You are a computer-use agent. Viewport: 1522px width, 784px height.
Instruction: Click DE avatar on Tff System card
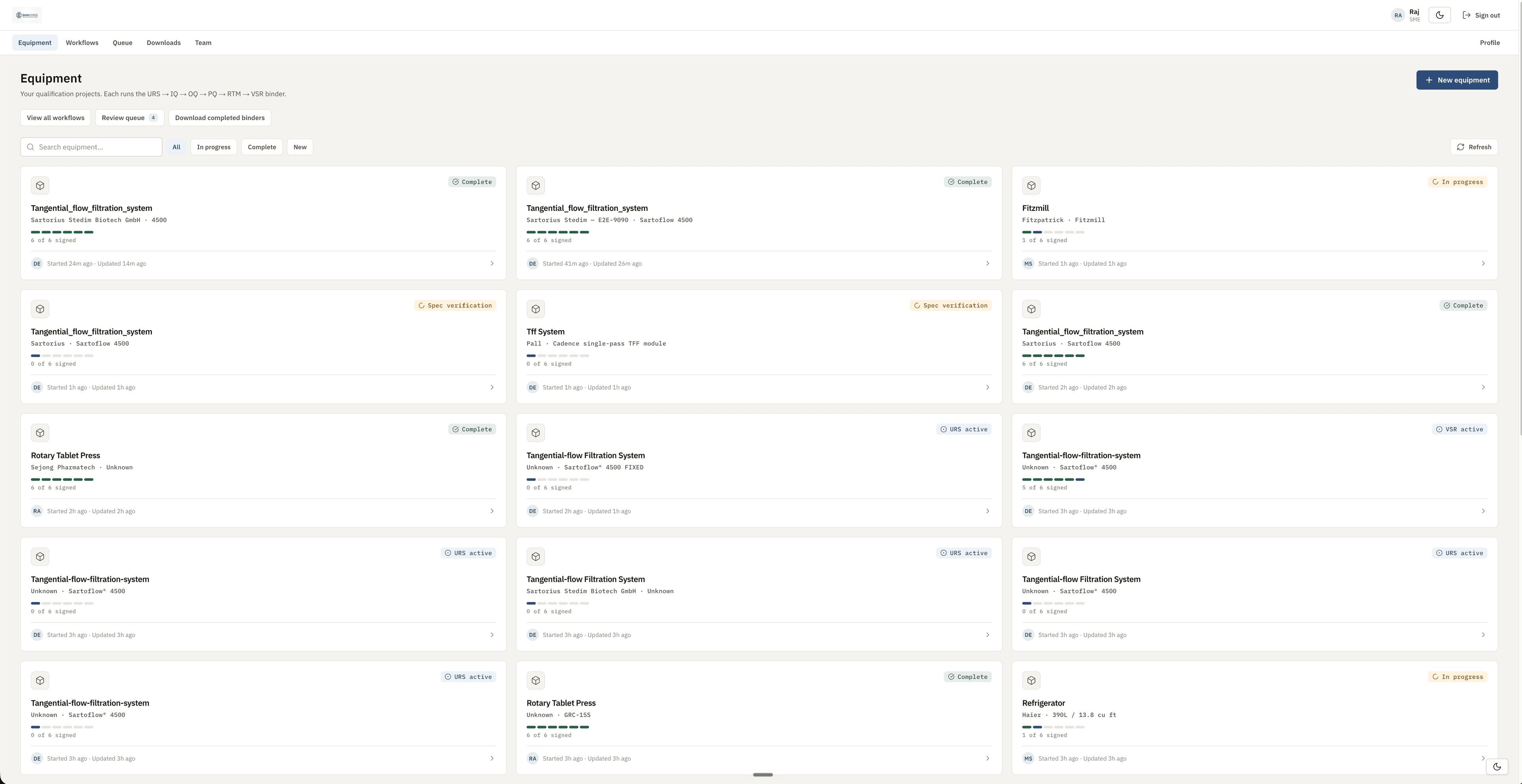tap(533, 388)
